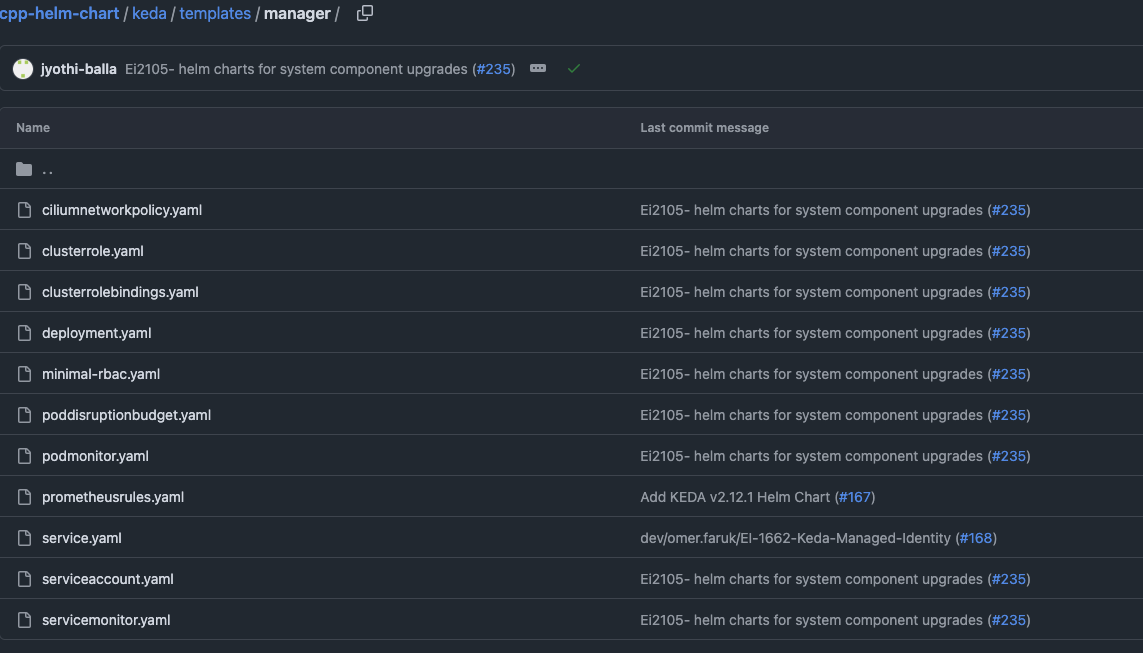Expand commit message with the ellipsis button

click(x=538, y=69)
